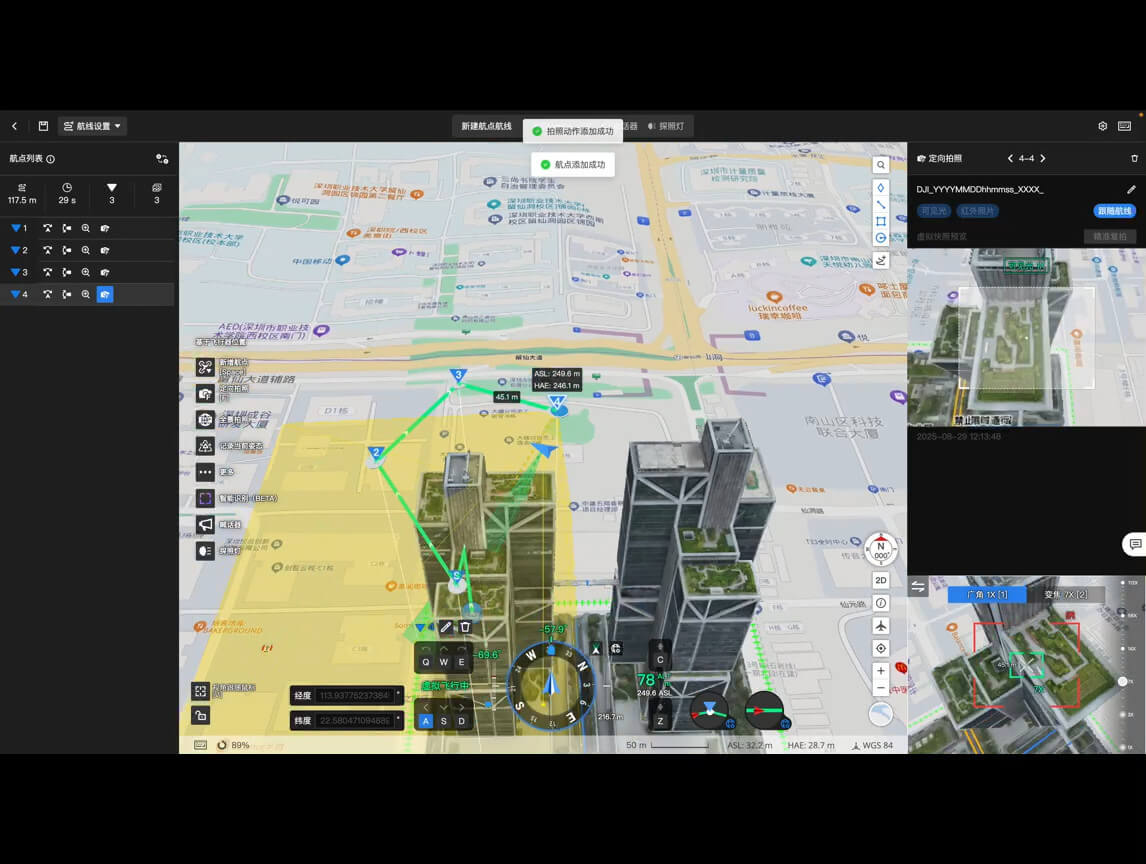Click the info icon next to 航点列表
The height and width of the screenshot is (864, 1146).
pos(50,159)
